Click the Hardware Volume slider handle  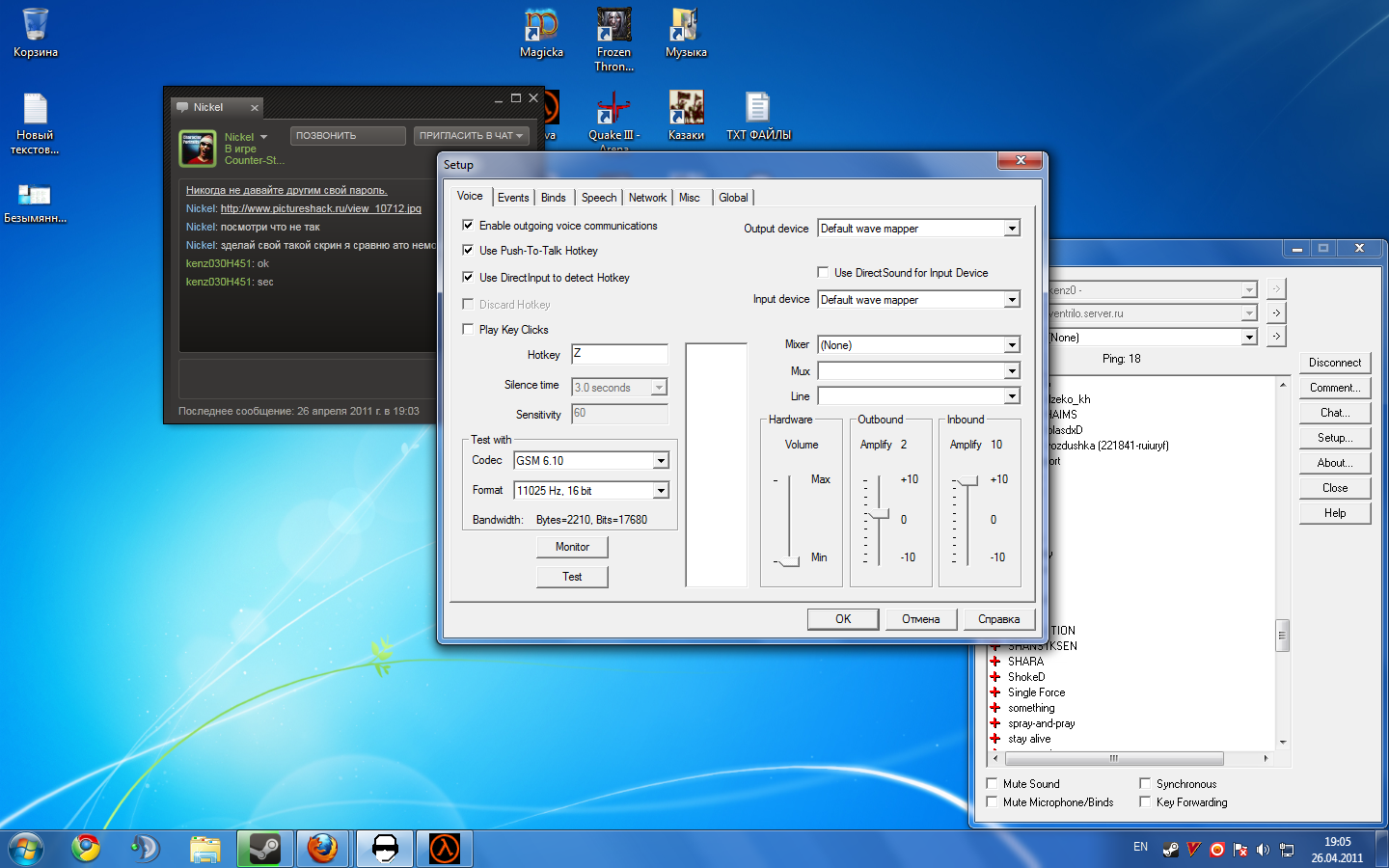[x=789, y=561]
